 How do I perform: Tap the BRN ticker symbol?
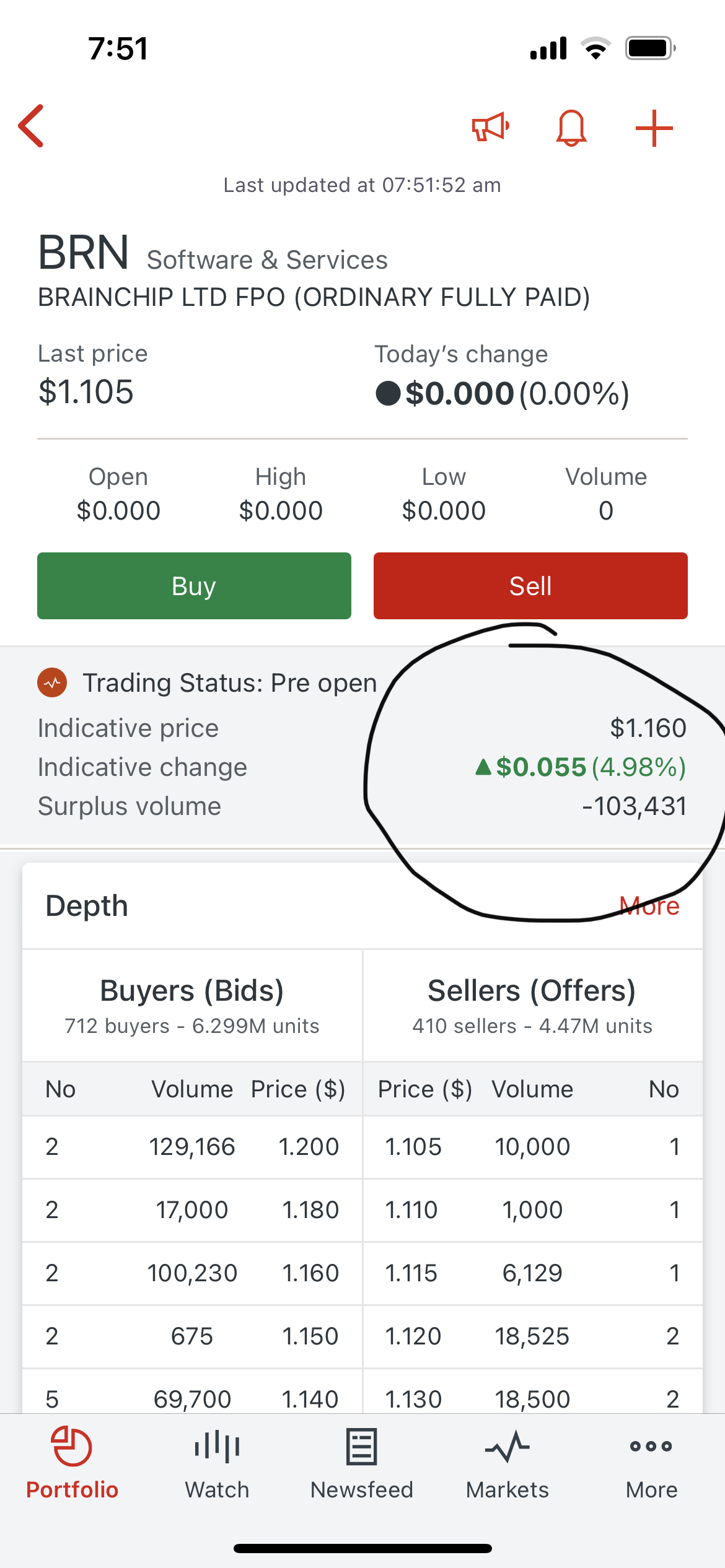(x=84, y=253)
